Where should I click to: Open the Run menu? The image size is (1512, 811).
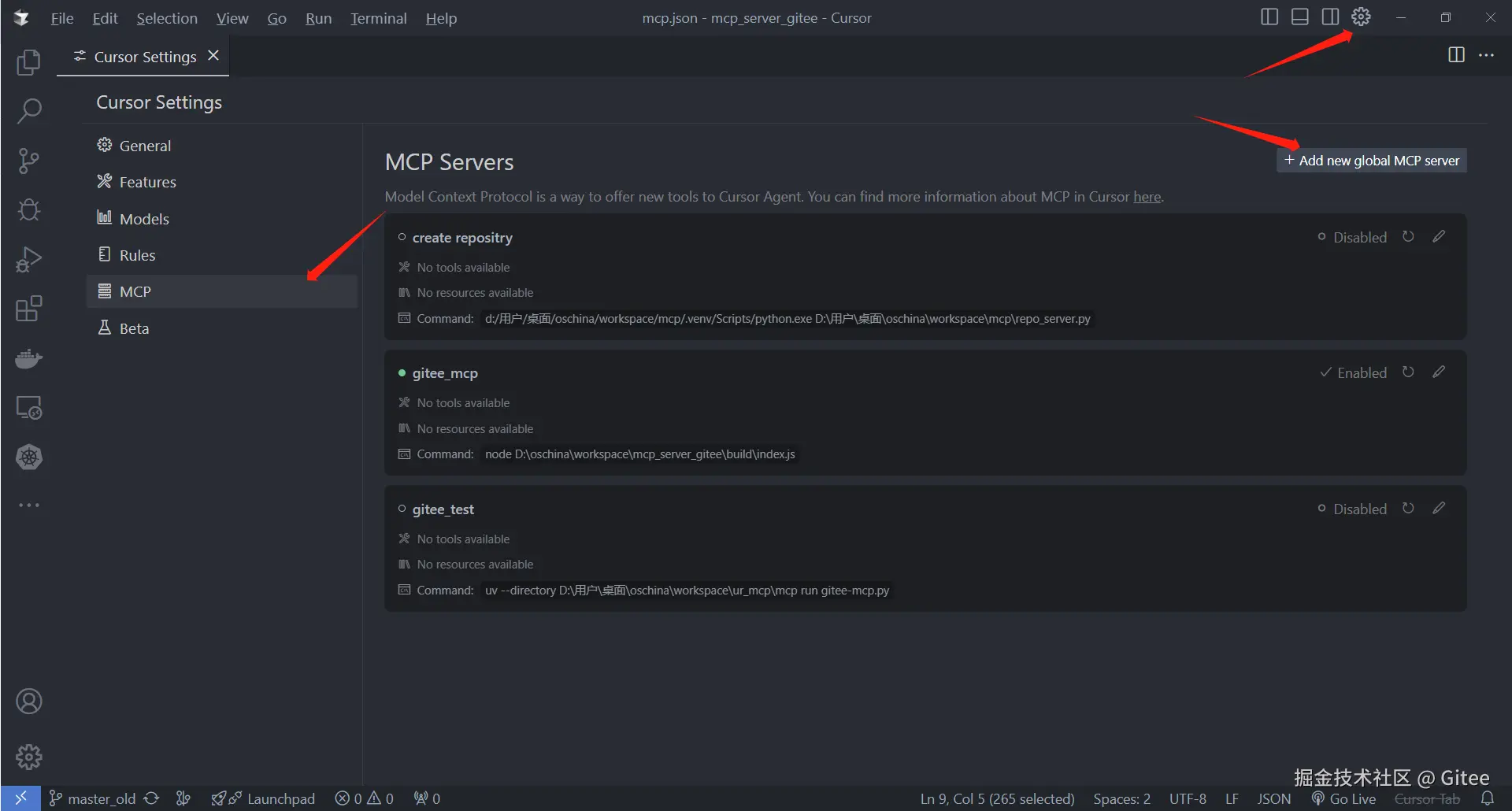pyautogui.click(x=318, y=18)
